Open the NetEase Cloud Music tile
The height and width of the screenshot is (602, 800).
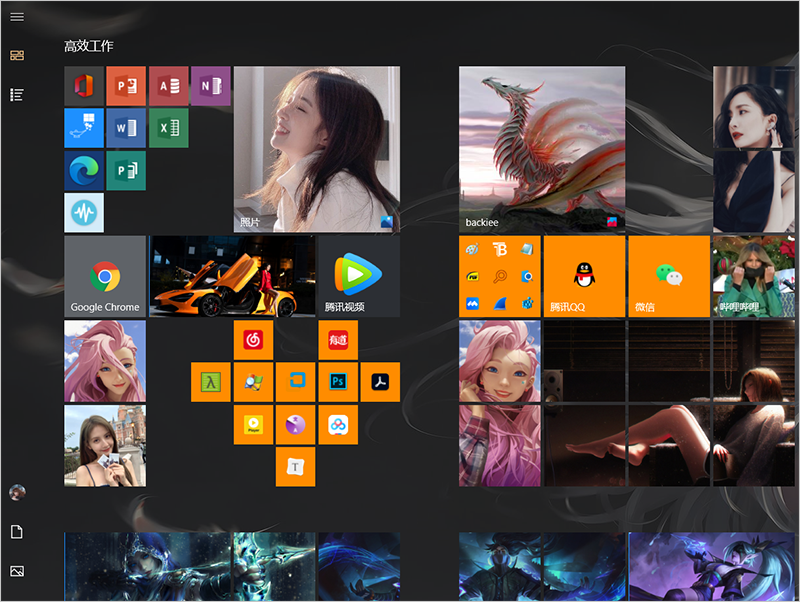tap(253, 340)
